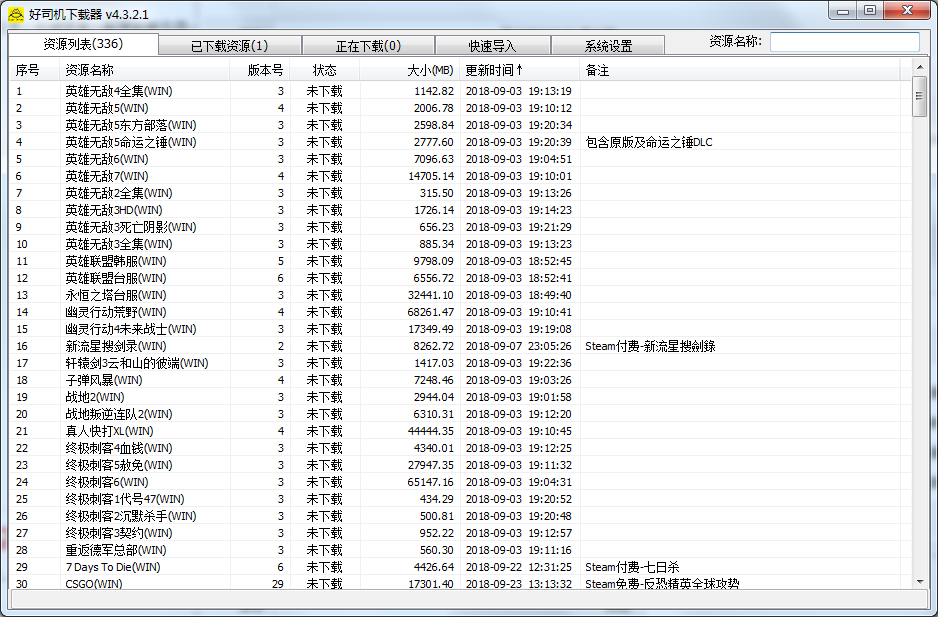The image size is (938, 617).
Task: Select row 英雄无敌3全集(WIN)
Action: coord(460,244)
